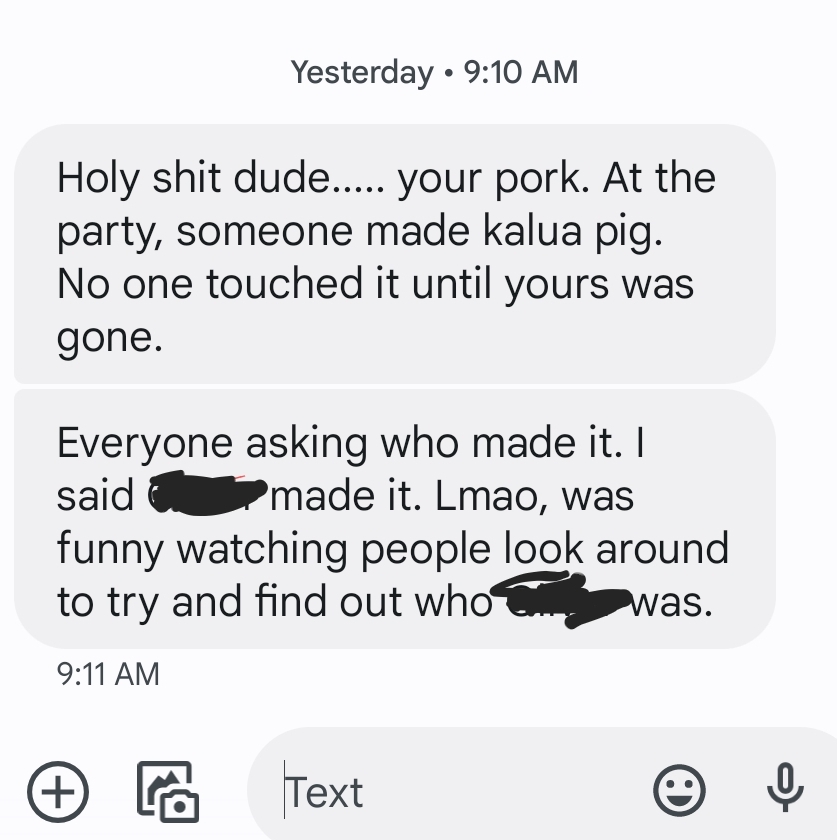Viewport: 837px width, 840px height.
Task: Tap the Yesterday 9:10 AM timestamp header
Action: click(x=434, y=72)
